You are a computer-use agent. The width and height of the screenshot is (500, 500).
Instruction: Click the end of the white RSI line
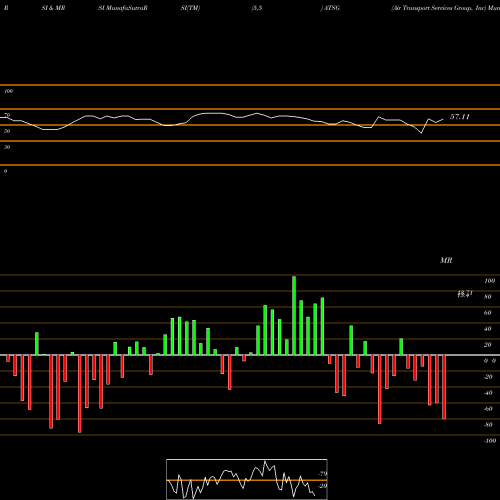pyautogui.click(x=443, y=119)
